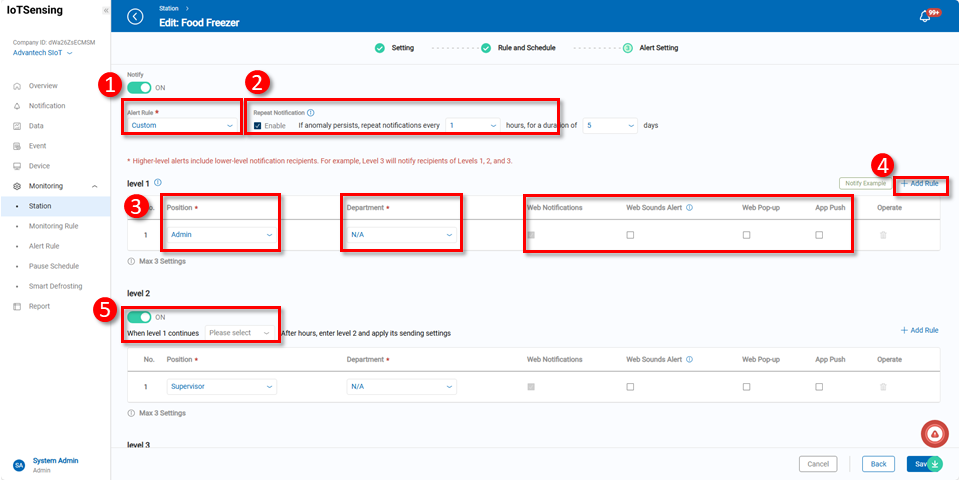960x480 pixels.
Task: Open the Alert Rule Custom dropdown
Action: [x=182, y=126]
